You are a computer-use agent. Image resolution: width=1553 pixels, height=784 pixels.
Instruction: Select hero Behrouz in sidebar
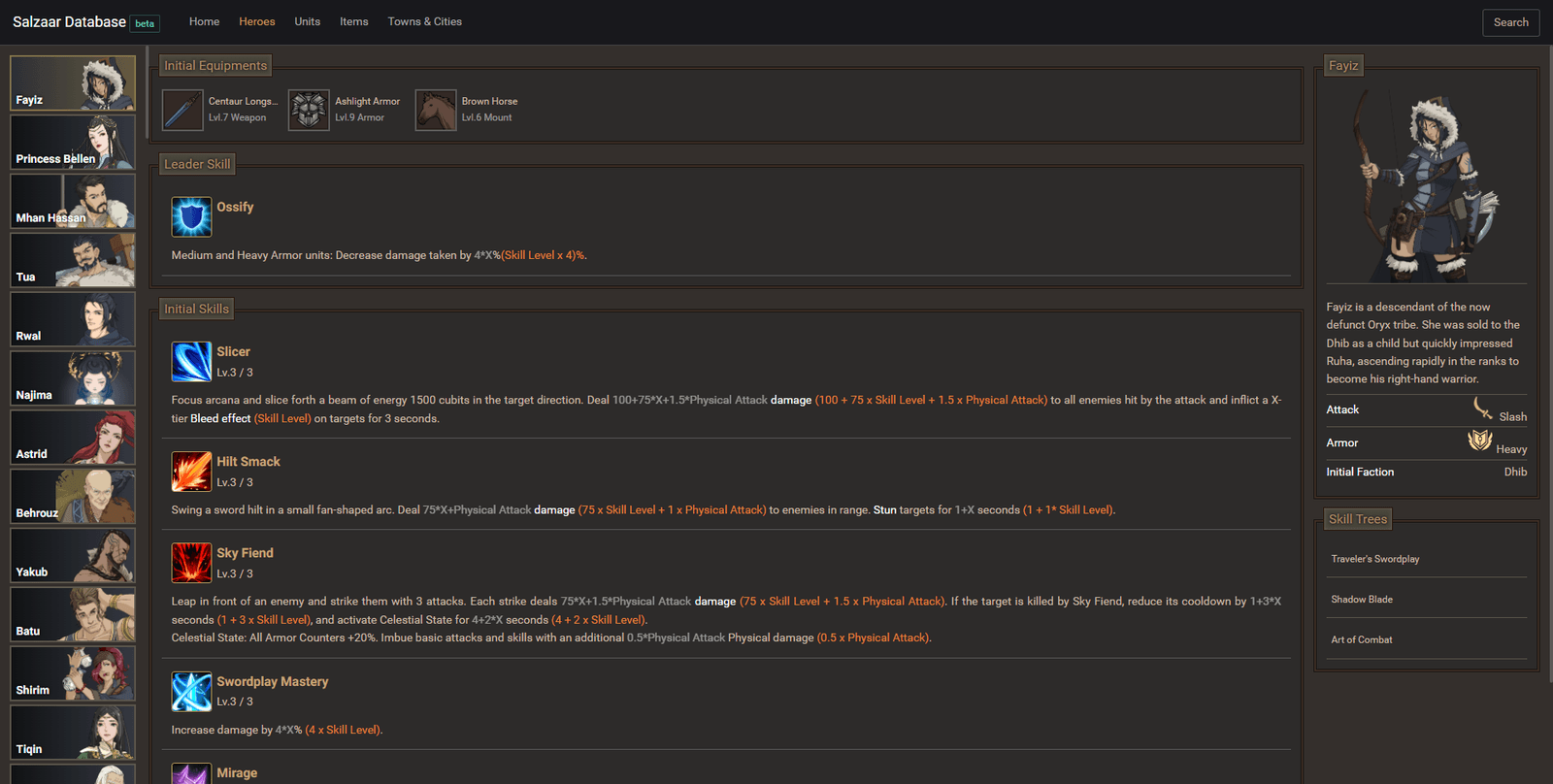point(73,498)
